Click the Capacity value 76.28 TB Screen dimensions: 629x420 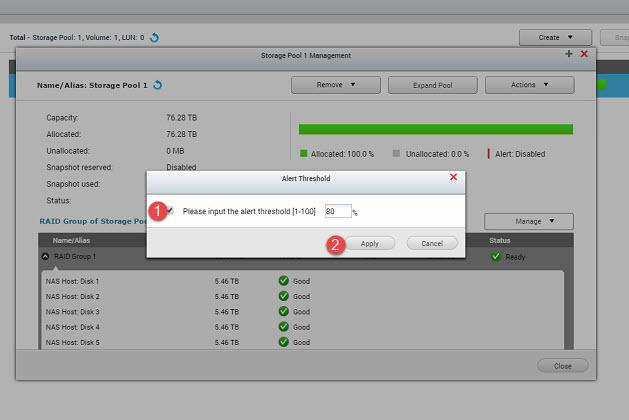pos(182,118)
